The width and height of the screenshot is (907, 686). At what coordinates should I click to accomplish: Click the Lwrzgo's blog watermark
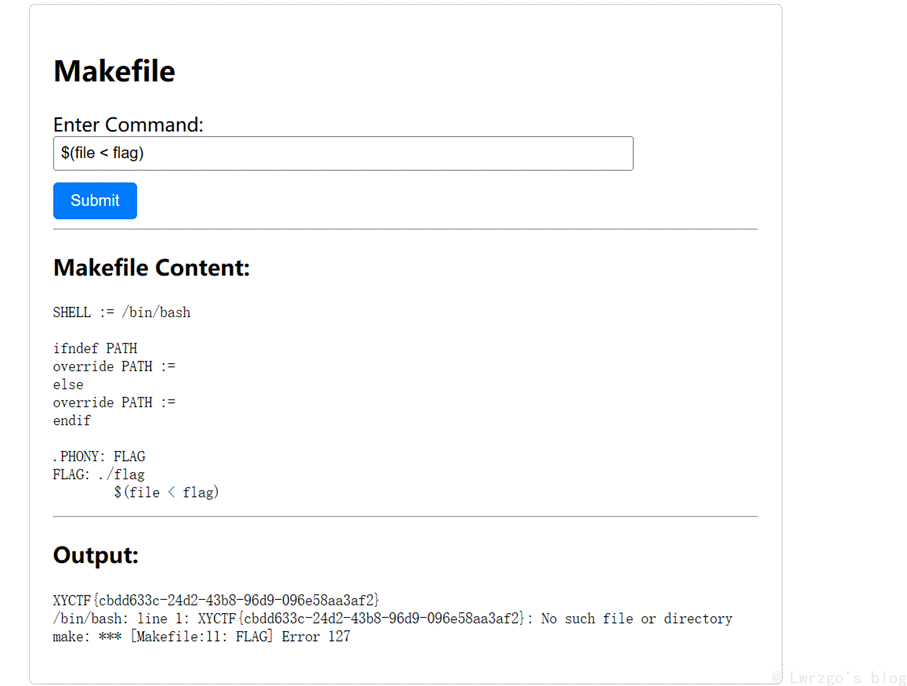pos(838,677)
